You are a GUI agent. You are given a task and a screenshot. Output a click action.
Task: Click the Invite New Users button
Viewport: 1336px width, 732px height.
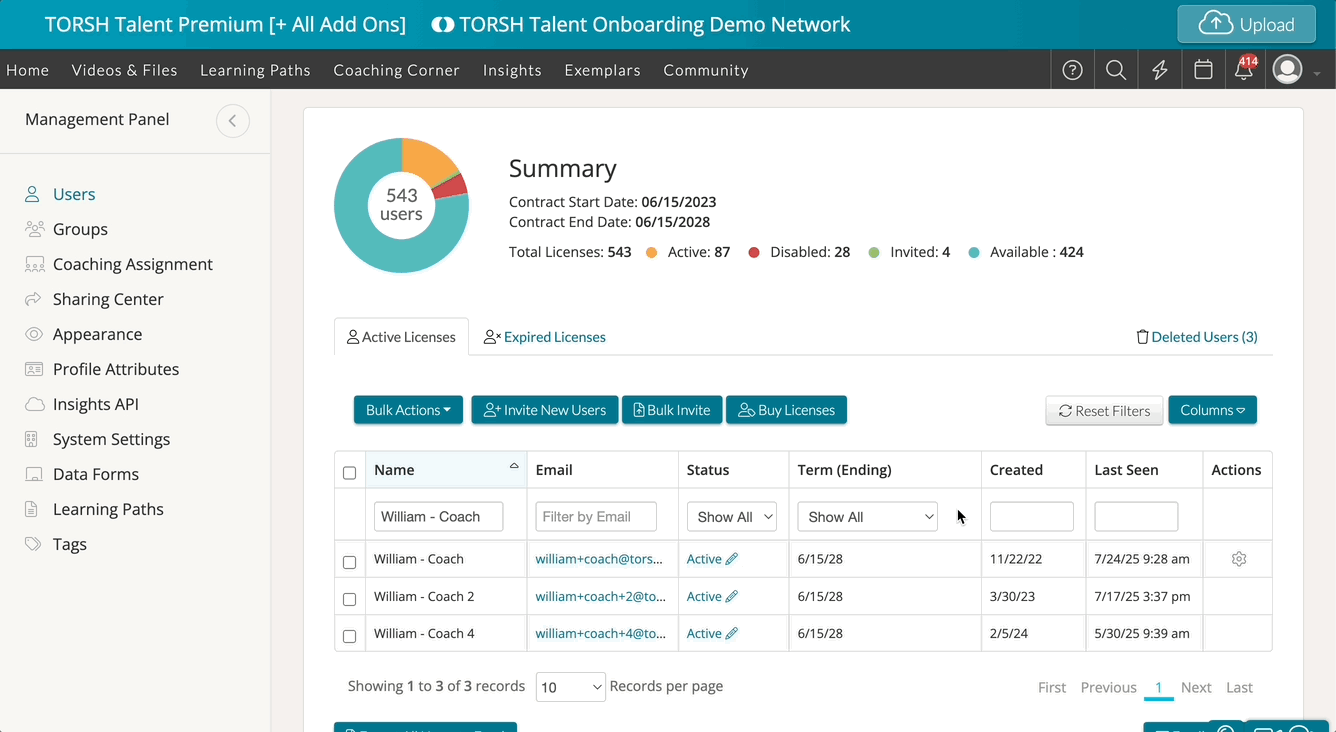pyautogui.click(x=545, y=410)
